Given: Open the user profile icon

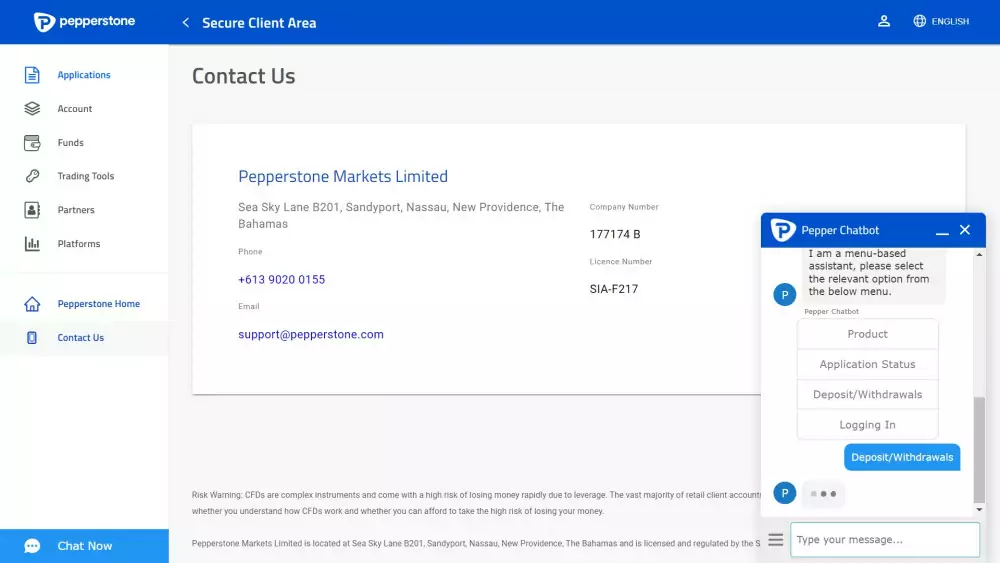Looking at the screenshot, I should pos(883,21).
